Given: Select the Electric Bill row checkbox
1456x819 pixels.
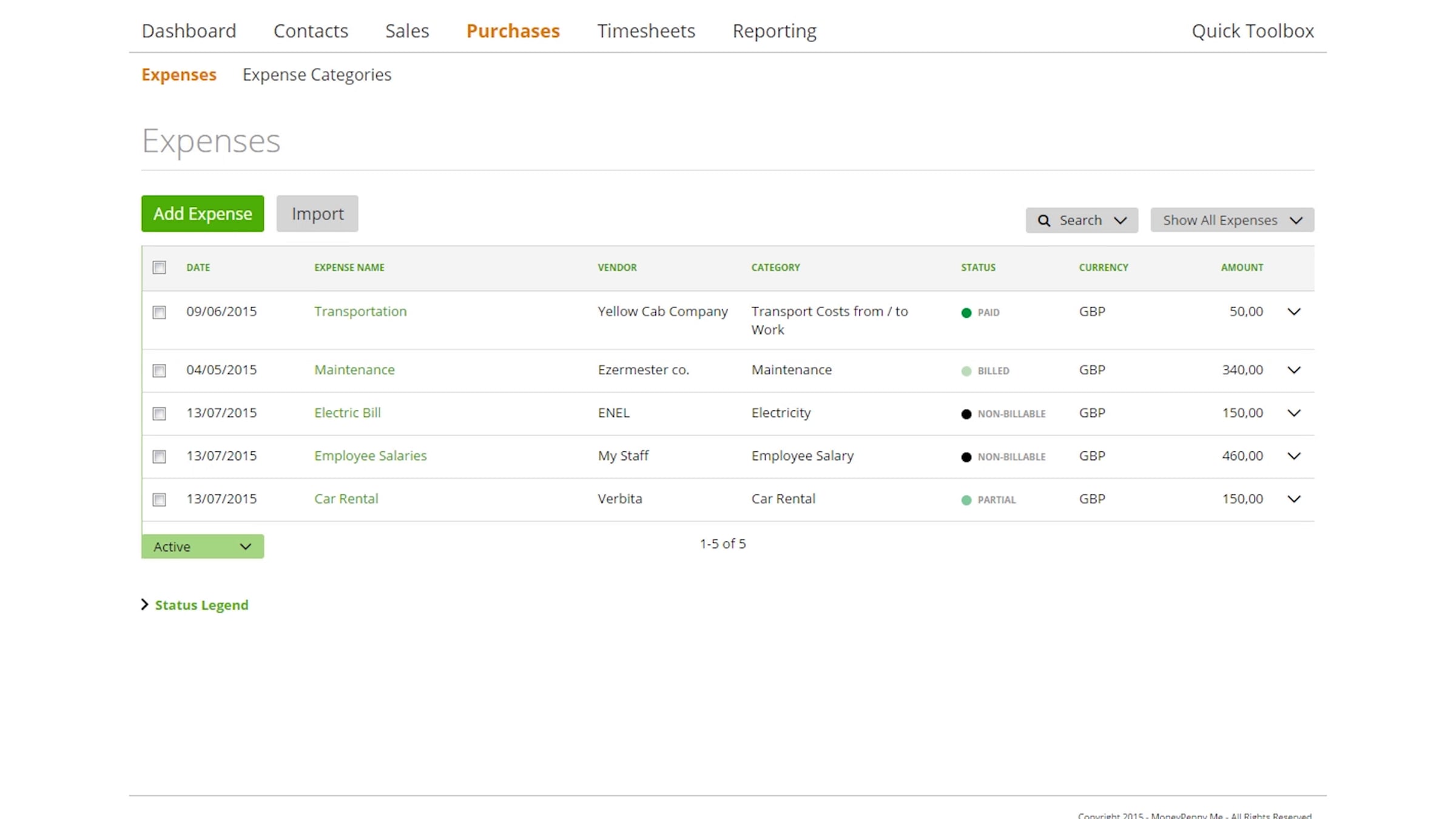Looking at the screenshot, I should pyautogui.click(x=159, y=414).
